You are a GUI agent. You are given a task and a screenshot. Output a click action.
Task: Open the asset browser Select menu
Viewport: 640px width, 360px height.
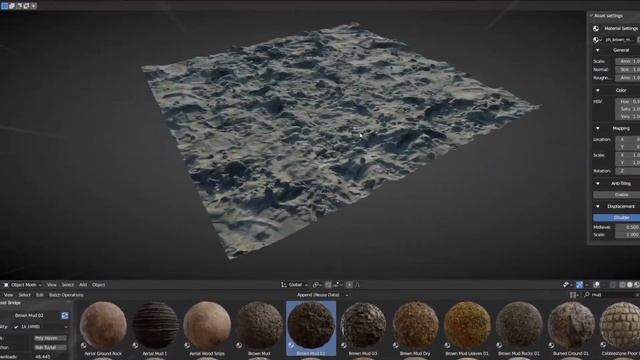[24, 295]
